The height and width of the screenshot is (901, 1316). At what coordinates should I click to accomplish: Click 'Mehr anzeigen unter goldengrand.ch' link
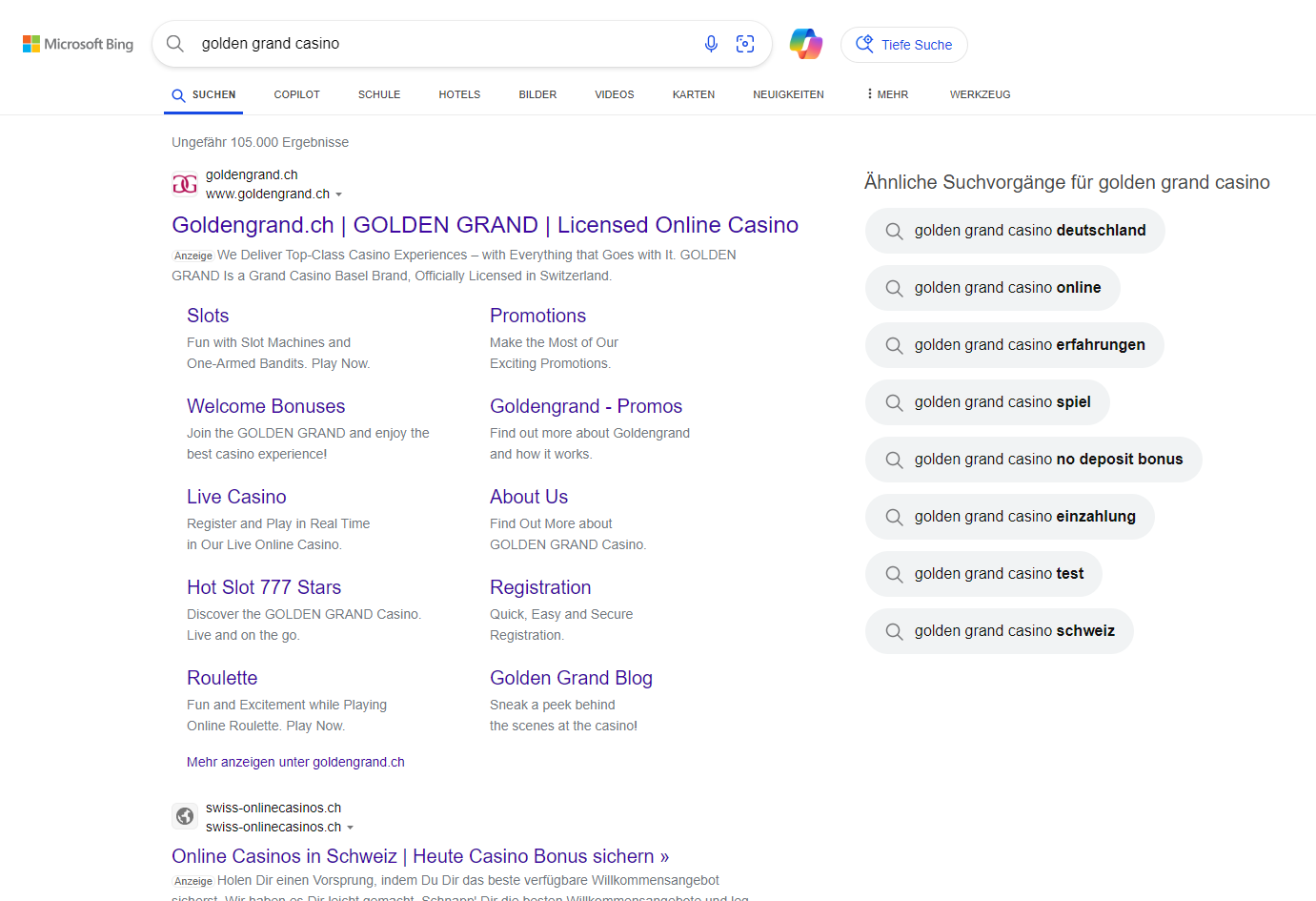point(295,762)
